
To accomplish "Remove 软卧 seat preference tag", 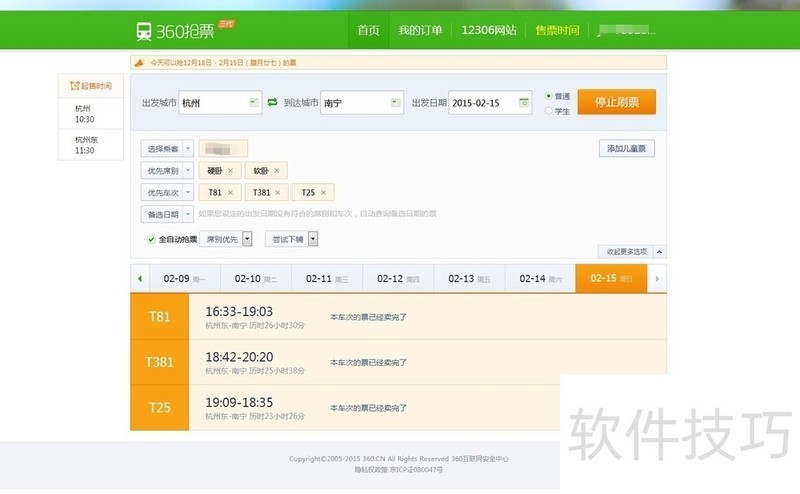I will (x=277, y=171).
